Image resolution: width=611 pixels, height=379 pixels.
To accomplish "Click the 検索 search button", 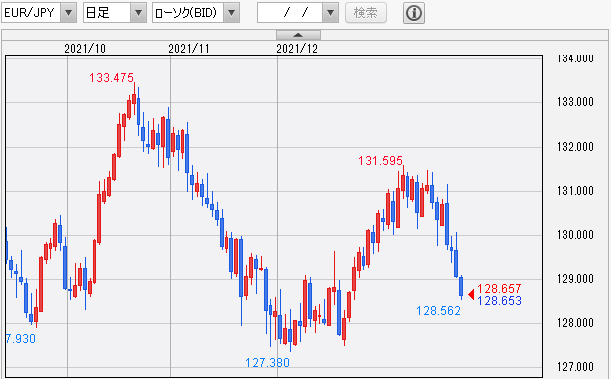I will pyautogui.click(x=366, y=13).
